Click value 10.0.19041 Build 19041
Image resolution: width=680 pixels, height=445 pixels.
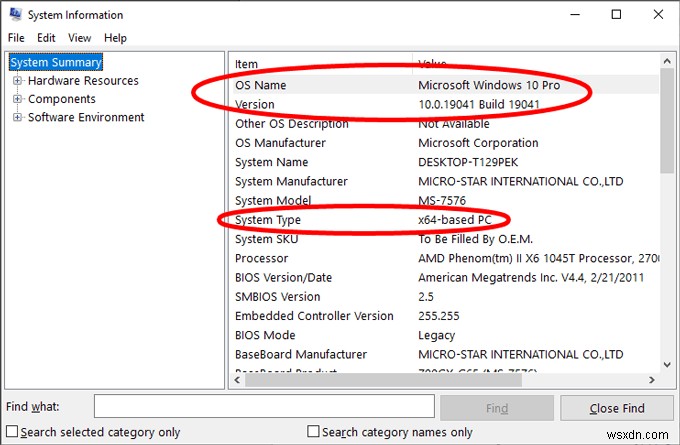(x=479, y=105)
